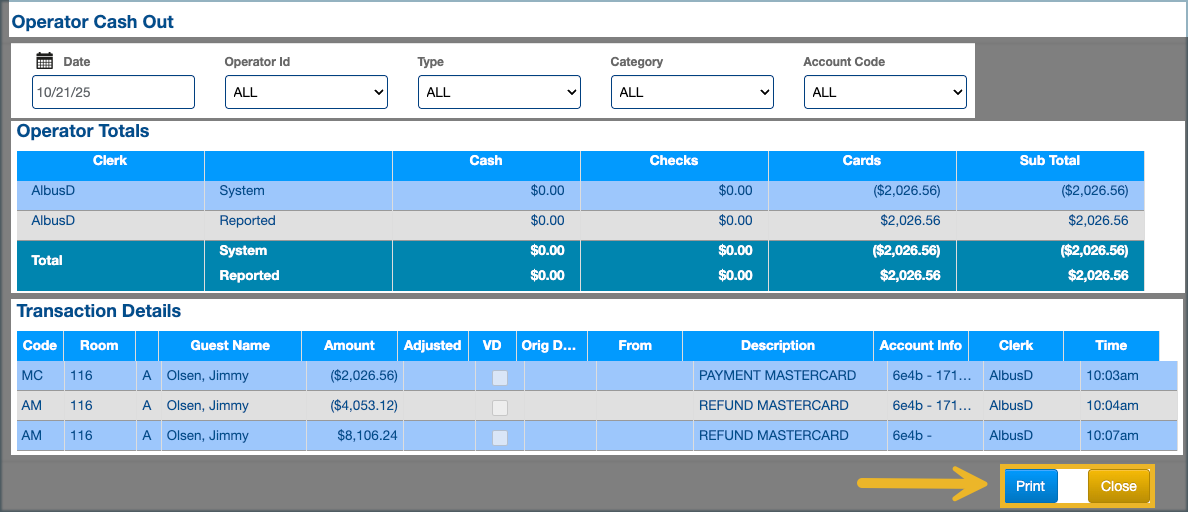Select the Description column header
This screenshot has height=512, width=1188.
click(x=777, y=345)
